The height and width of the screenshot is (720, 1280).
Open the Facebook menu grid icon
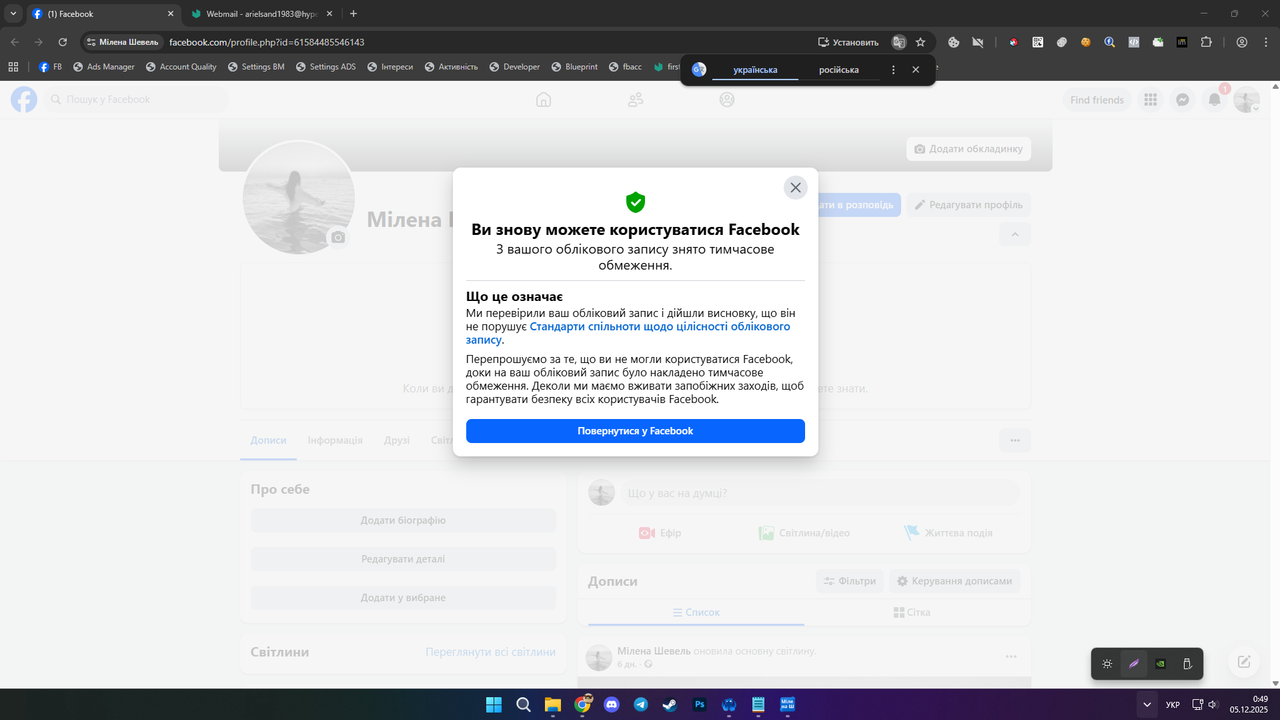1151,100
